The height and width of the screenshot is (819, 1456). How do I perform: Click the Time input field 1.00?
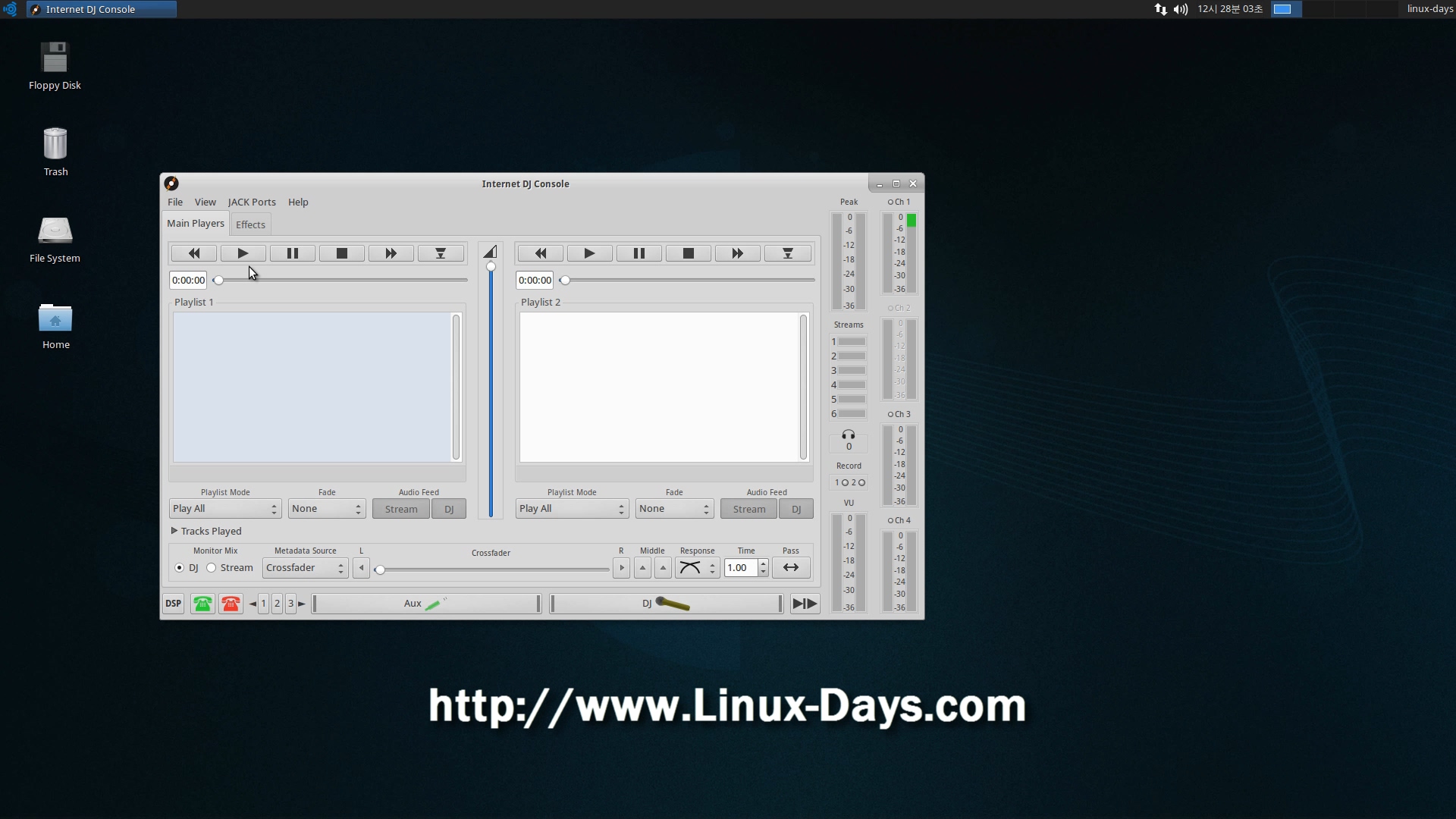tap(741, 568)
